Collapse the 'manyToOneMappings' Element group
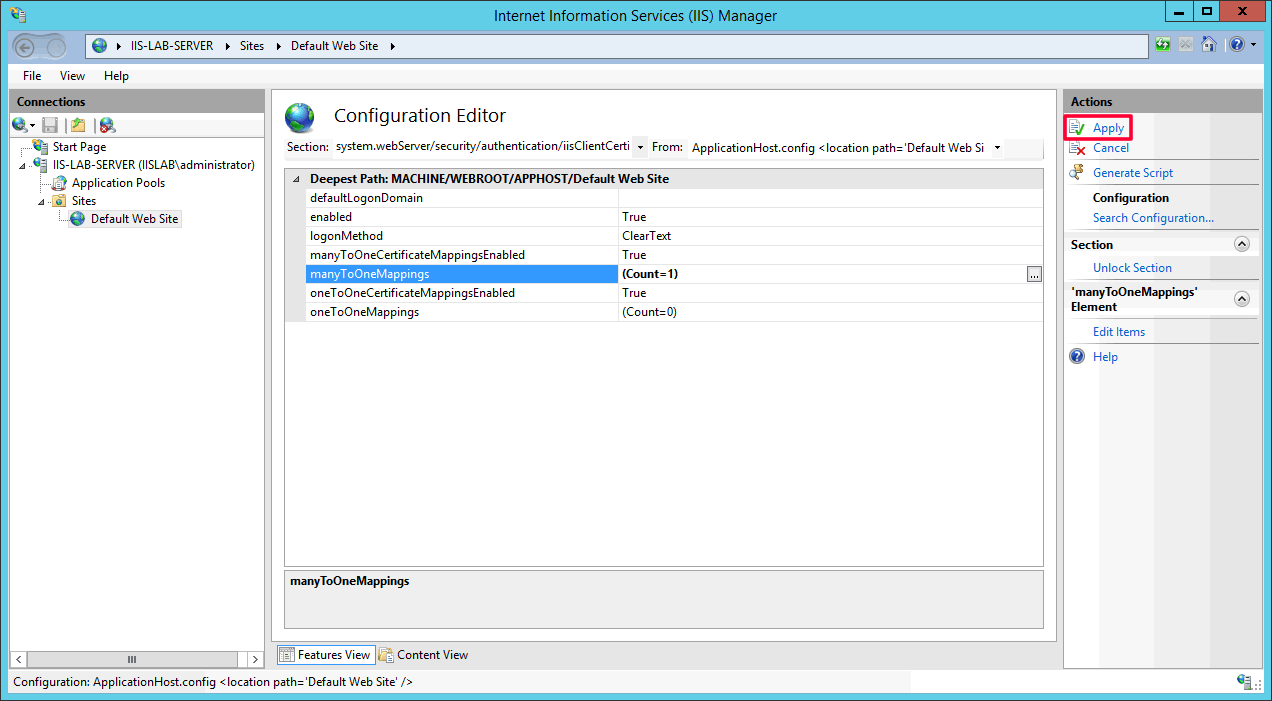This screenshot has height=701, width=1272. (x=1242, y=298)
